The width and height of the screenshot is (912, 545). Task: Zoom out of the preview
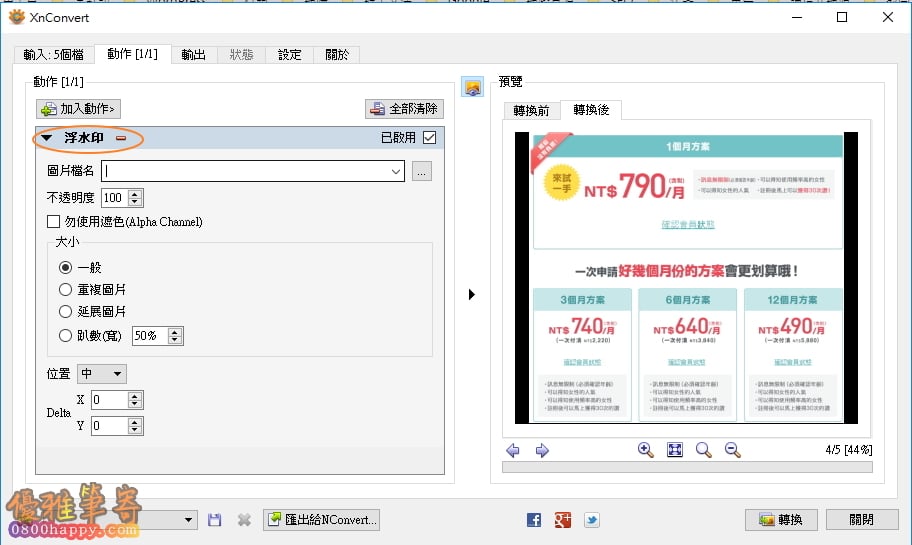click(732, 450)
